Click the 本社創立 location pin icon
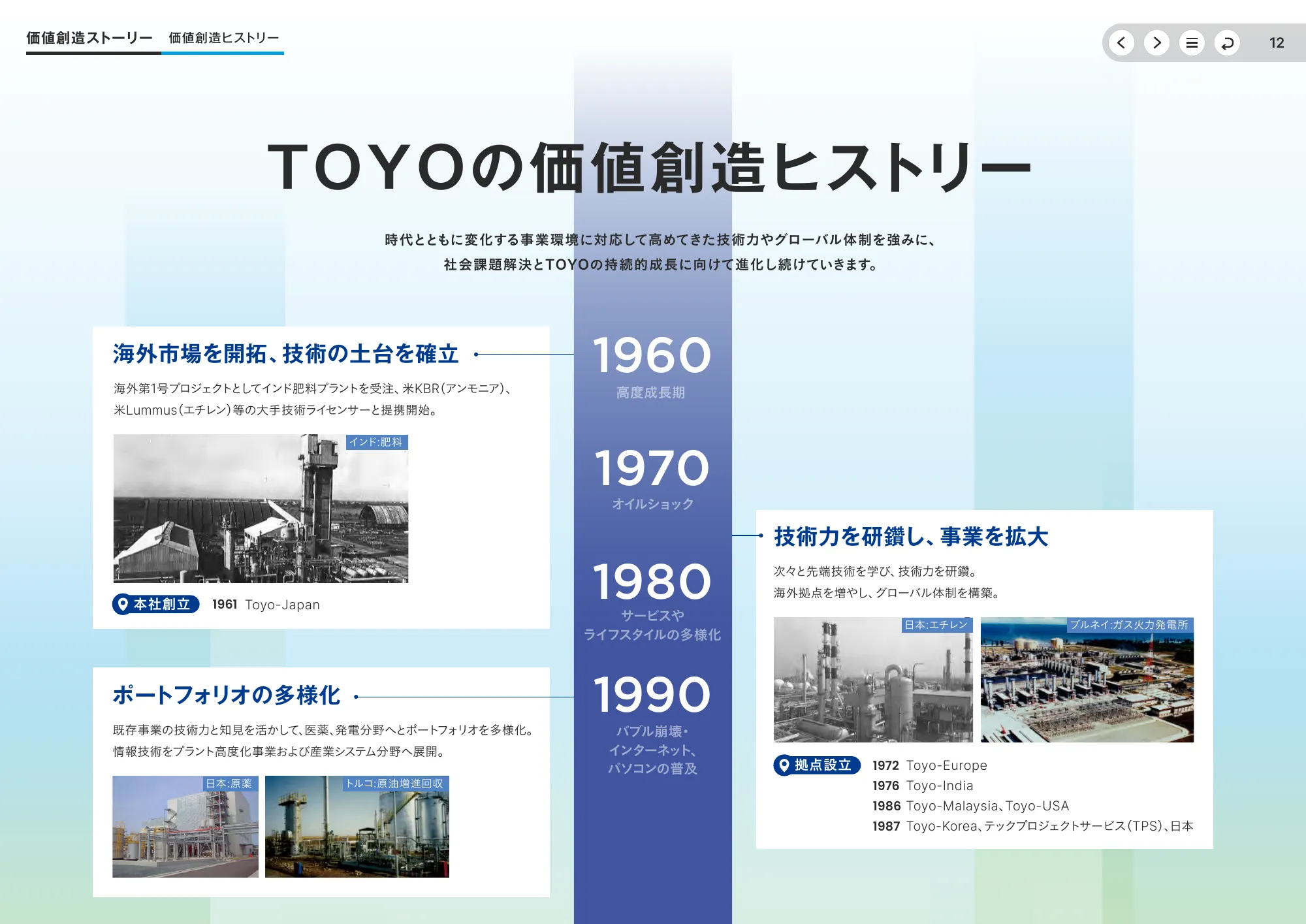Screen dimensions: 1306x924 124,605
